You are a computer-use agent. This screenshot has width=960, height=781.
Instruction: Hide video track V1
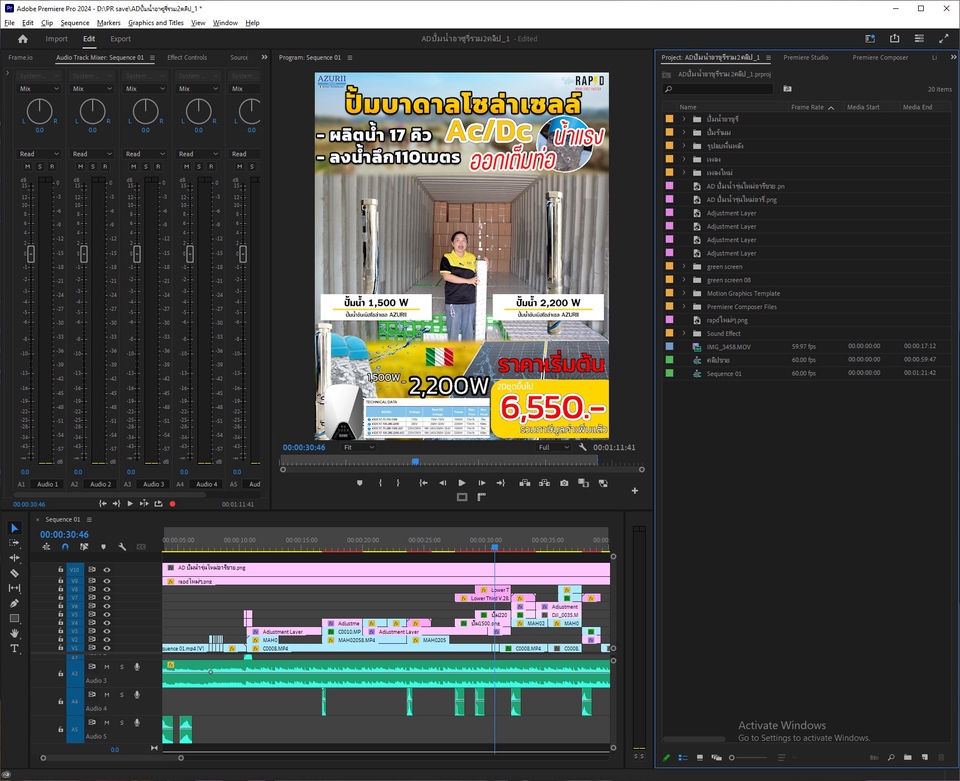tap(107, 648)
